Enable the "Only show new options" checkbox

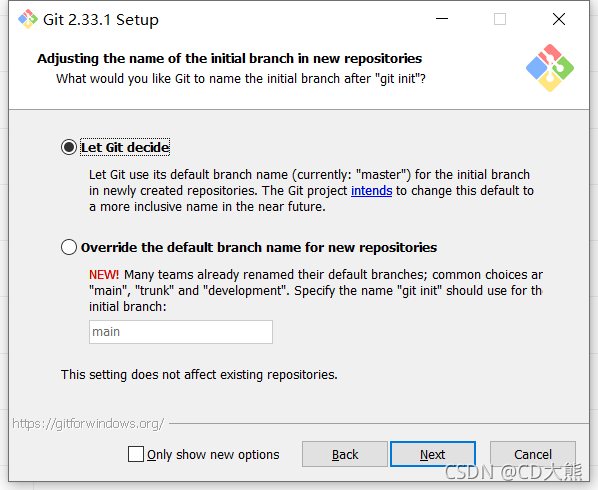pos(136,454)
